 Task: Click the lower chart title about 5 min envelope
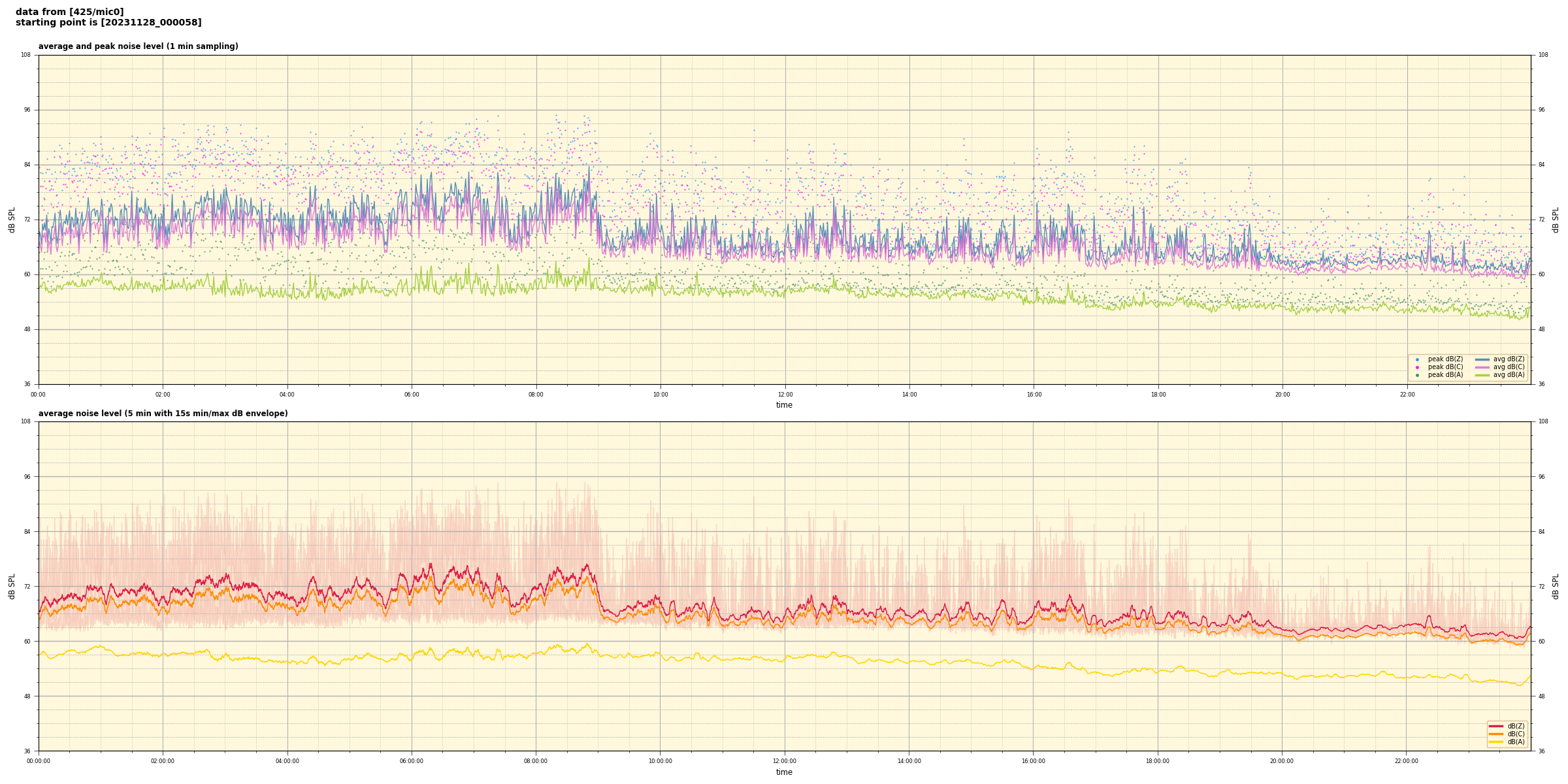click(x=163, y=414)
